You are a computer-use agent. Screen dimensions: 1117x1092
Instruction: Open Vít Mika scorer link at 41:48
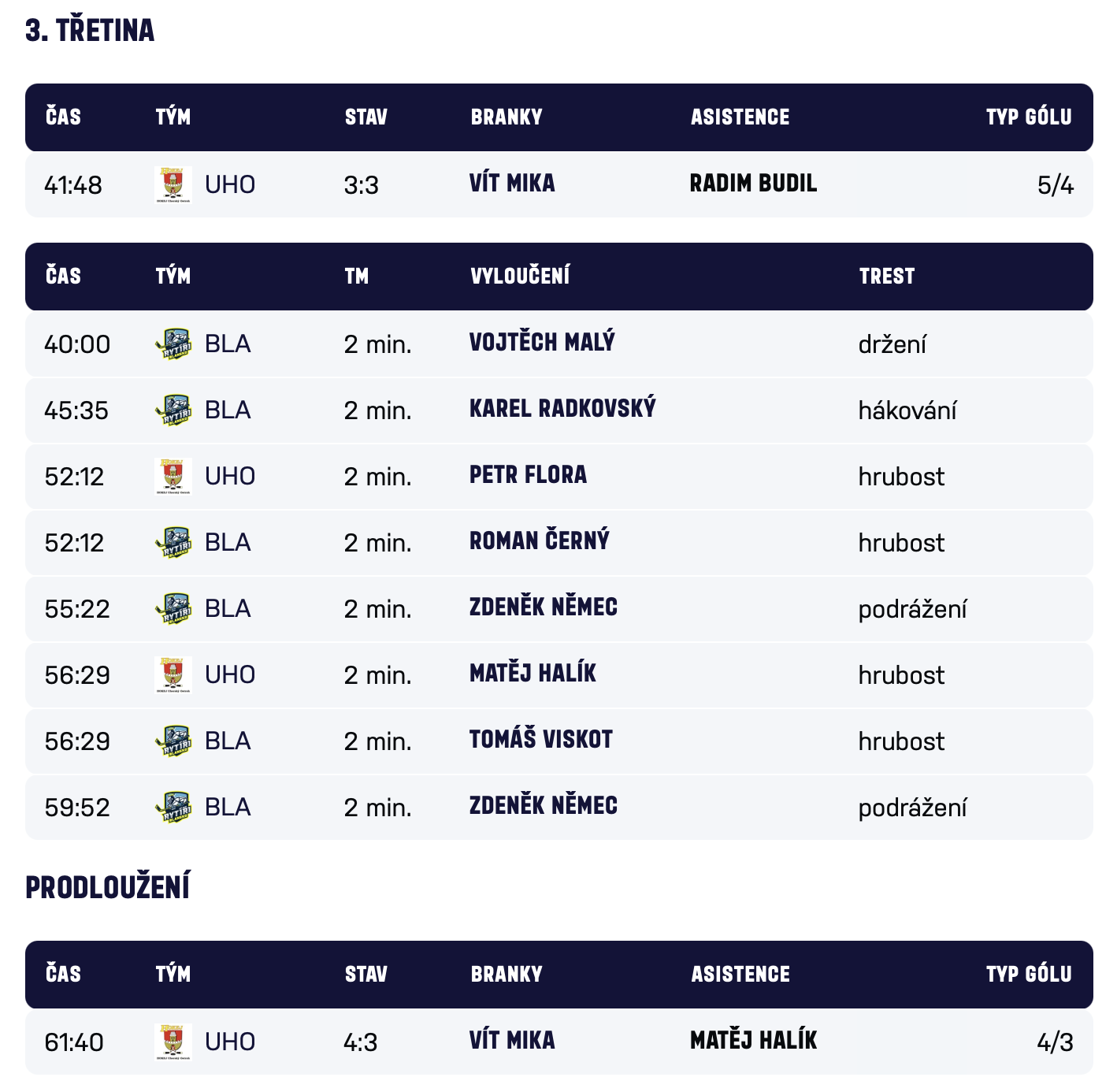pos(512,184)
